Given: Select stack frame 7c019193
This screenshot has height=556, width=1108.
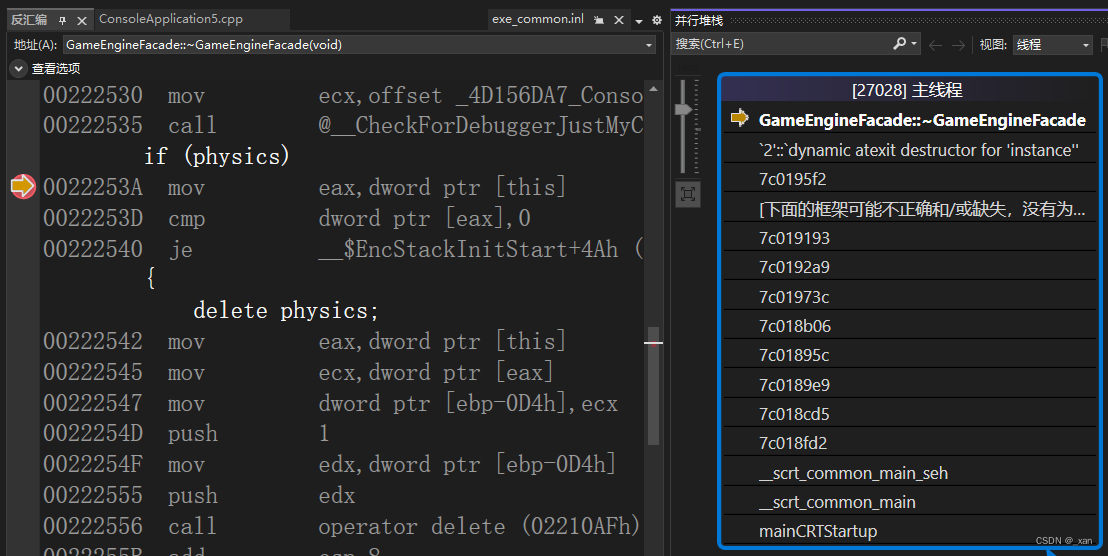Looking at the screenshot, I should coord(794,238).
